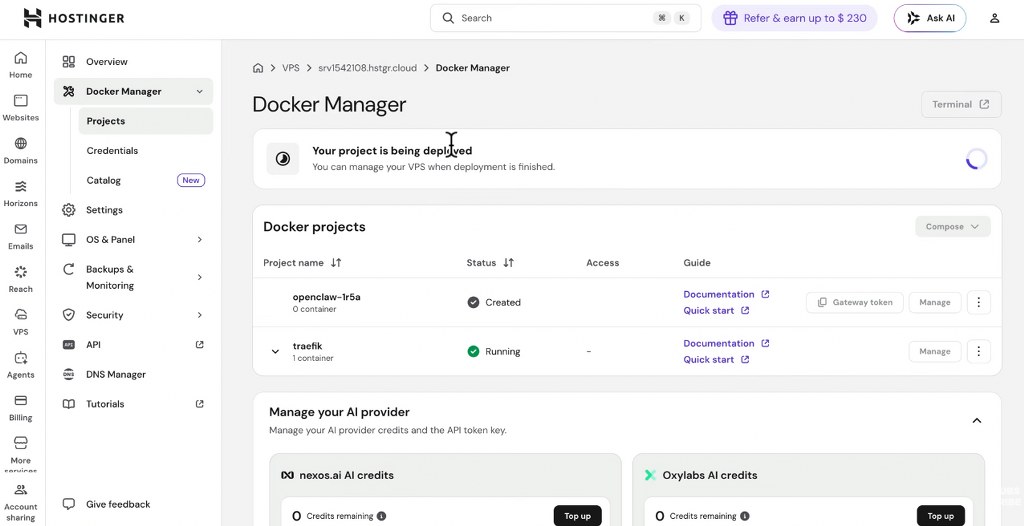Open Domains in the left rail
The width and height of the screenshot is (1024, 526).
click(20, 151)
